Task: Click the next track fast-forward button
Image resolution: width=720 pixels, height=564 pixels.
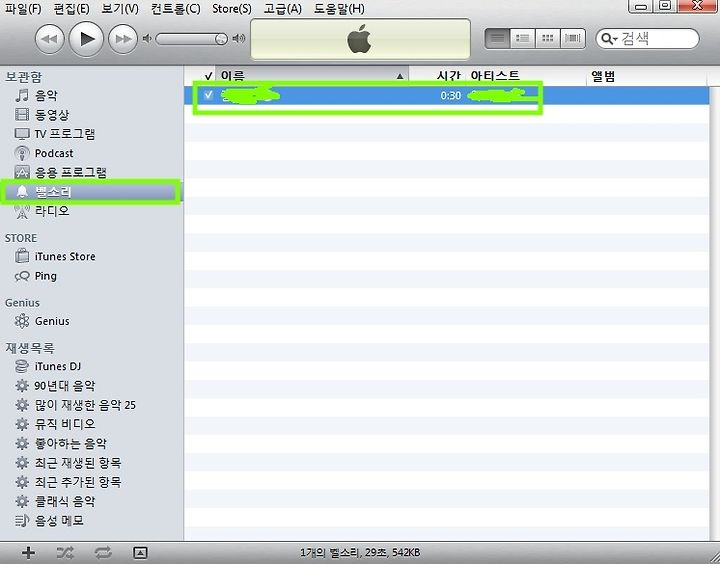Action: (123, 39)
